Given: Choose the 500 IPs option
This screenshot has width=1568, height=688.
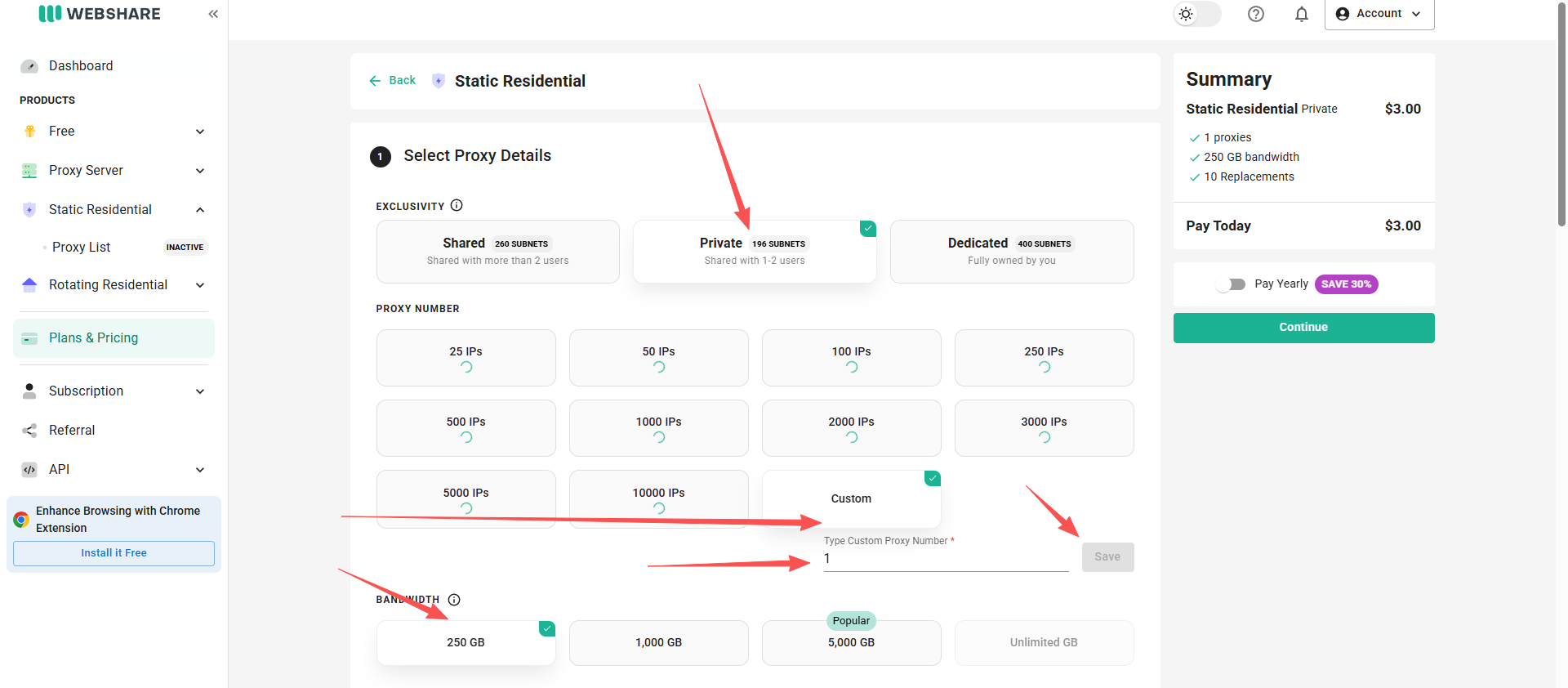Looking at the screenshot, I should click(466, 428).
